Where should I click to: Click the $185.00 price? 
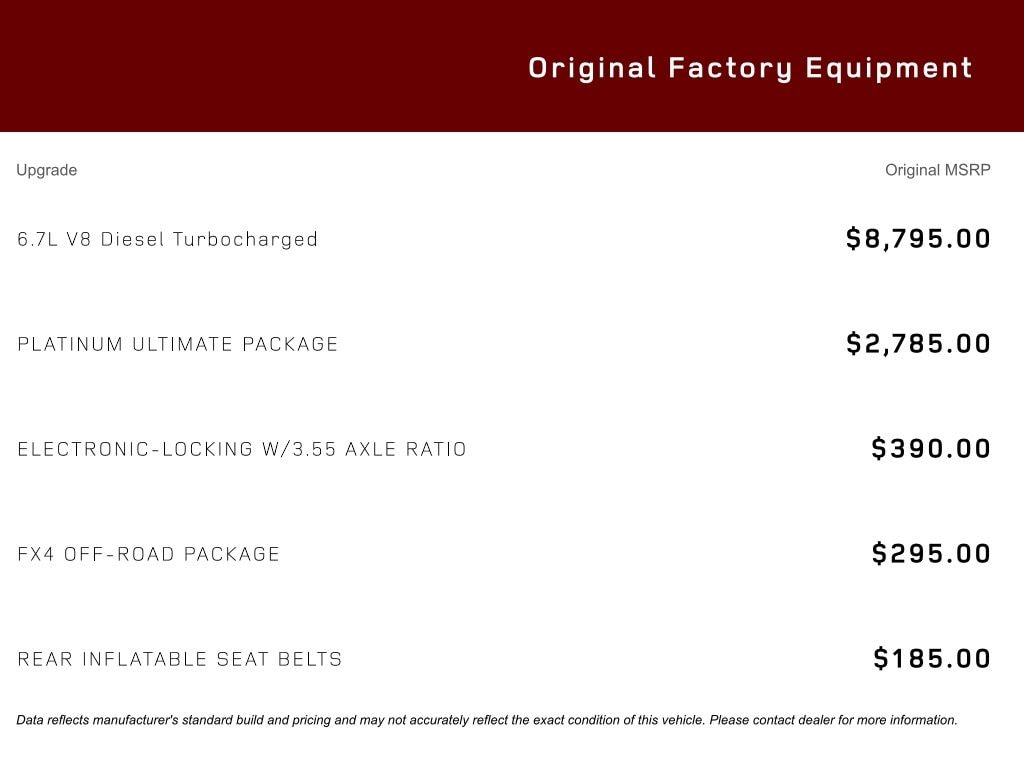pyautogui.click(x=932, y=659)
